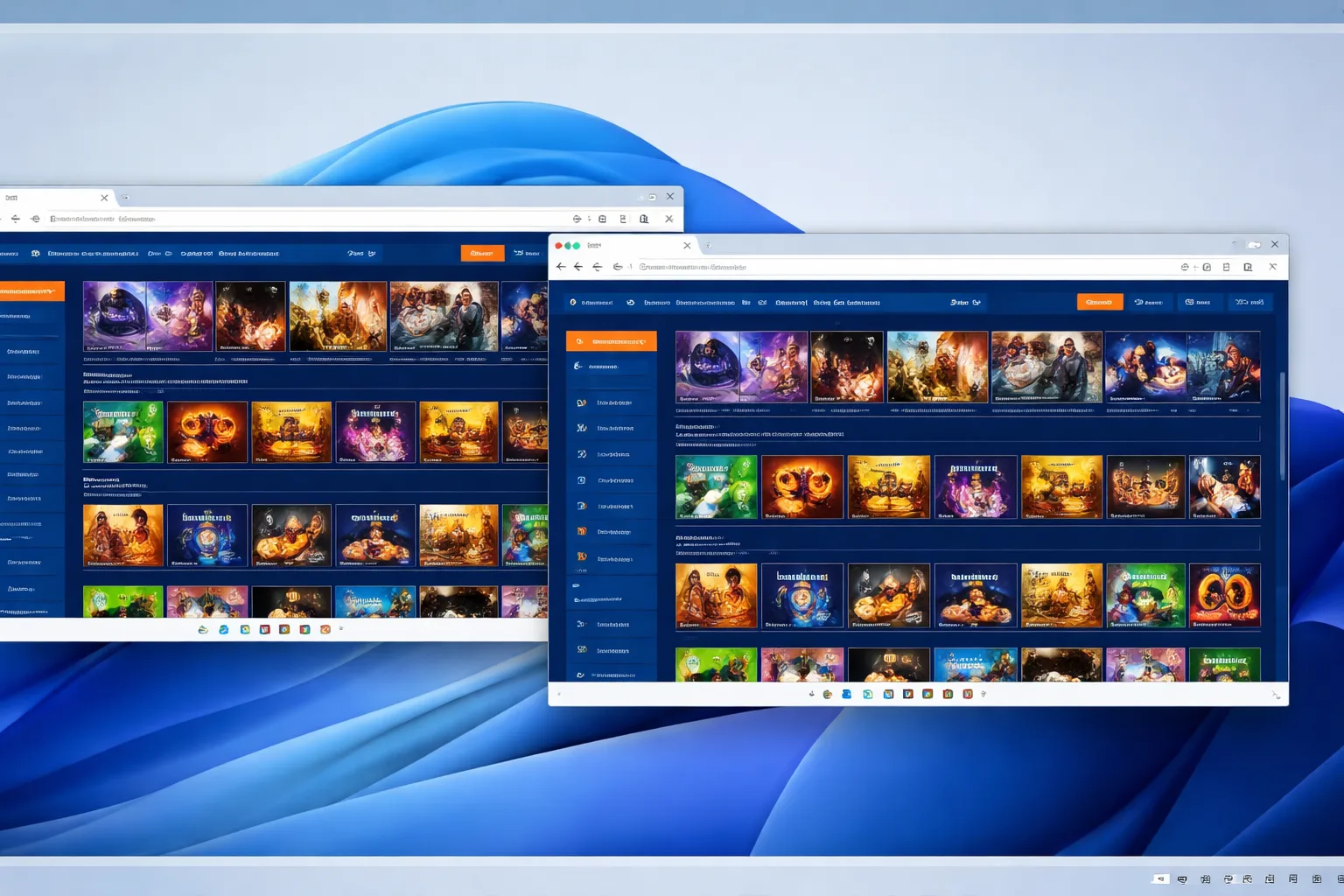Select the front window's browser tab title
The height and width of the screenshot is (896, 1344).
594,246
